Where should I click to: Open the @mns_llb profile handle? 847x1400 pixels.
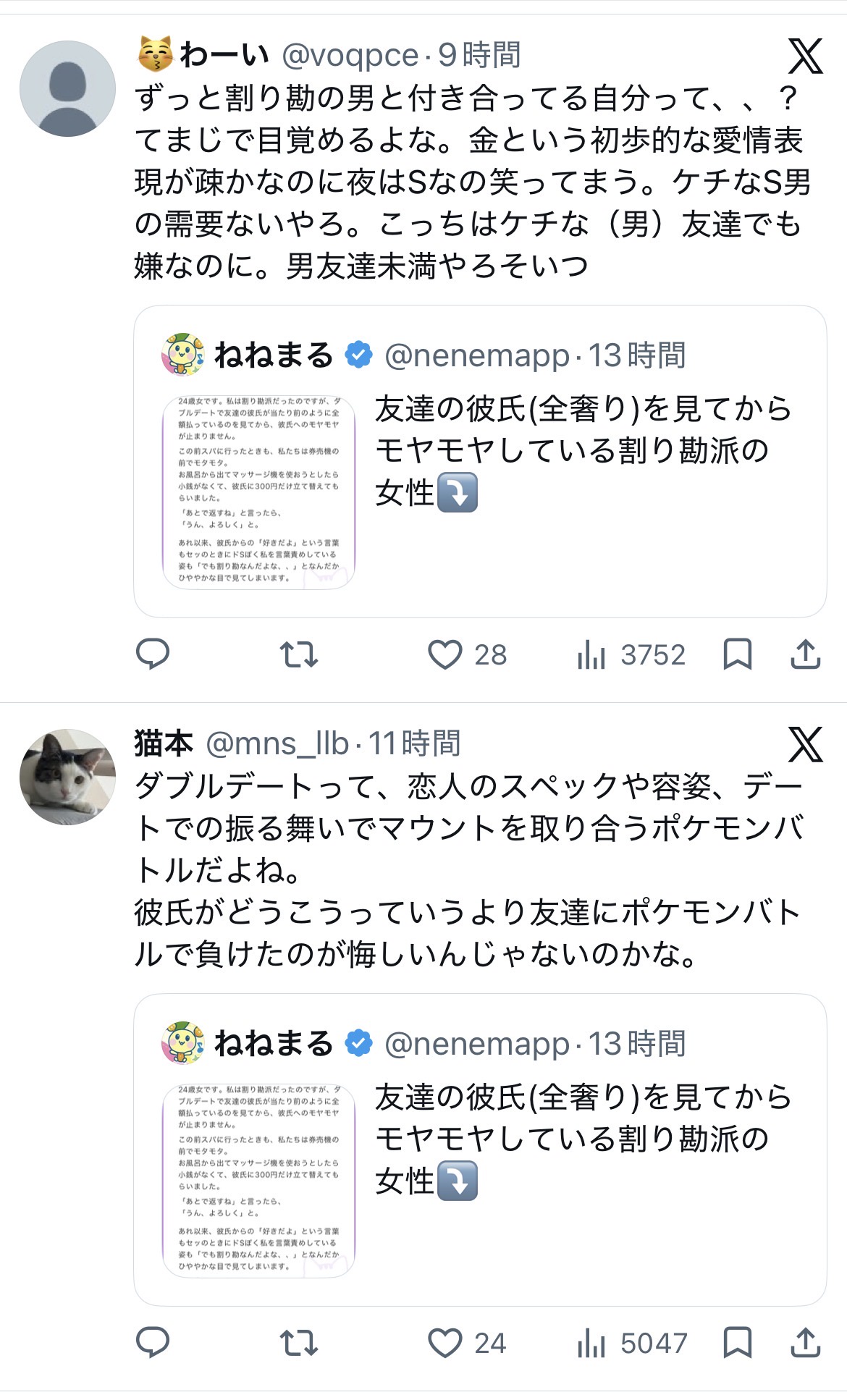point(277,744)
